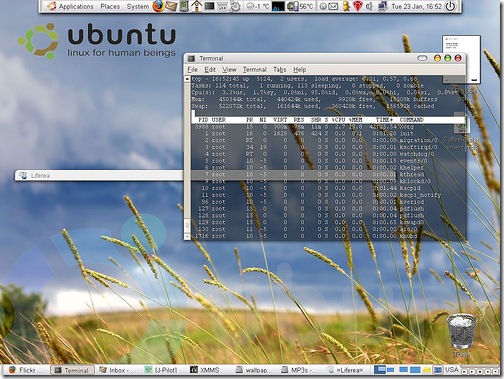504x379 pixels.
Task: Open the Places menu
Action: coord(110,6)
